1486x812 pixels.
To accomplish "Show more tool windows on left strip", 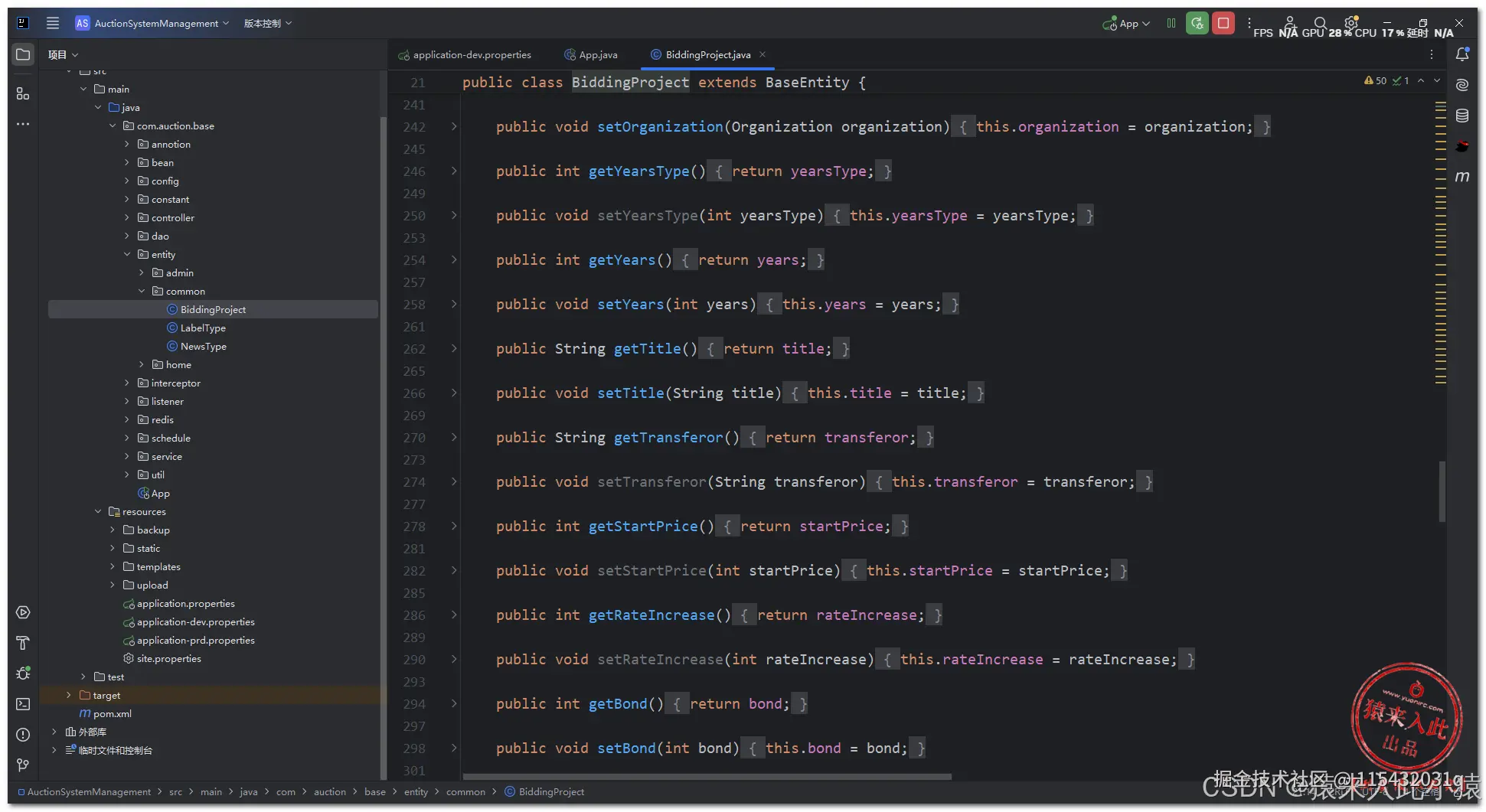I will tap(23, 124).
